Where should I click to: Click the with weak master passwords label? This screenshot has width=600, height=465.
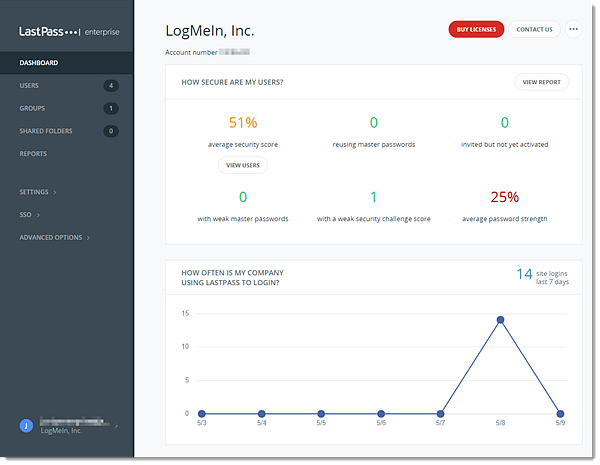243,219
